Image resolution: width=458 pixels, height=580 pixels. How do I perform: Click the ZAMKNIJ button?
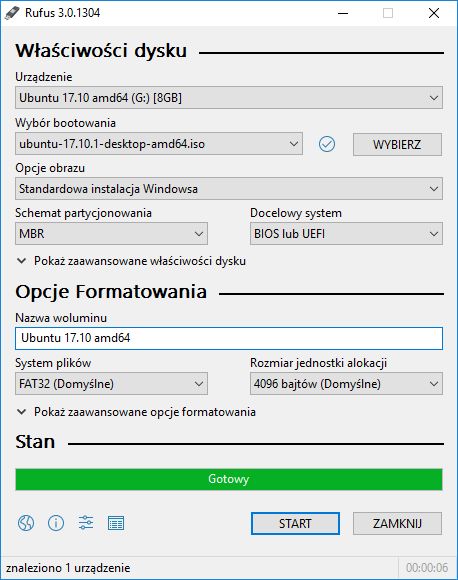[397, 523]
